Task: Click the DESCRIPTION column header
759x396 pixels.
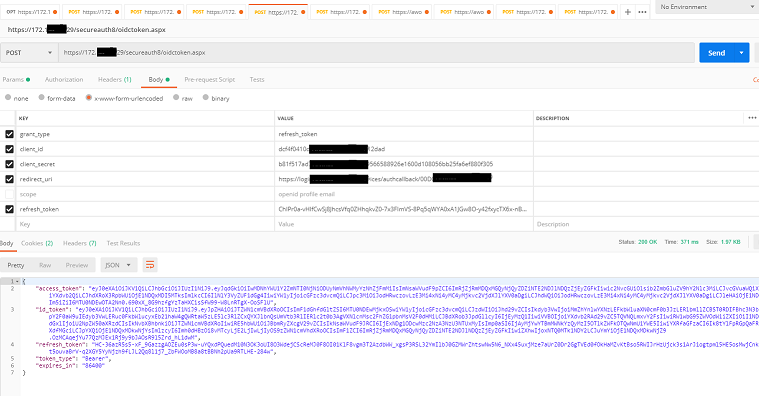Action: (552, 118)
